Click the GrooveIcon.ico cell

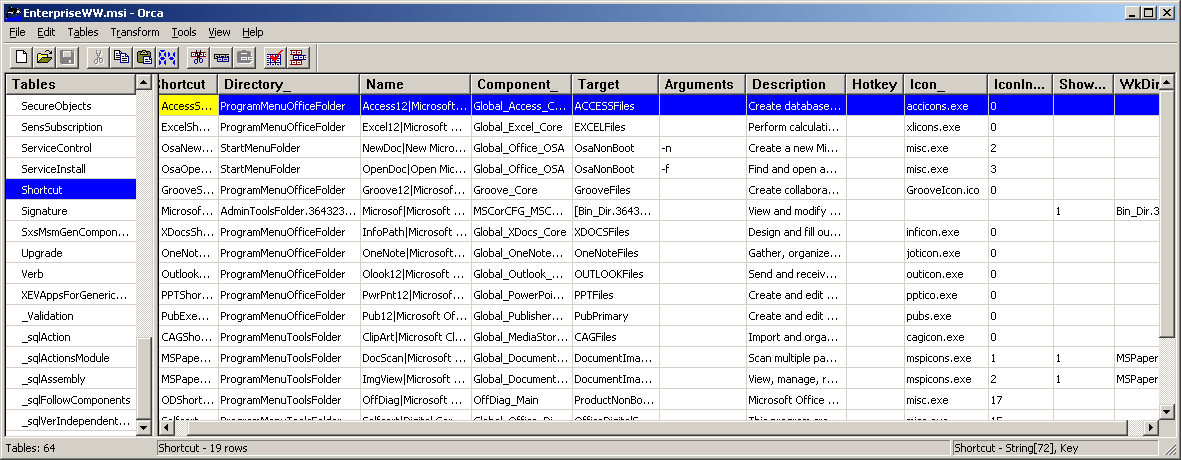tap(945, 190)
